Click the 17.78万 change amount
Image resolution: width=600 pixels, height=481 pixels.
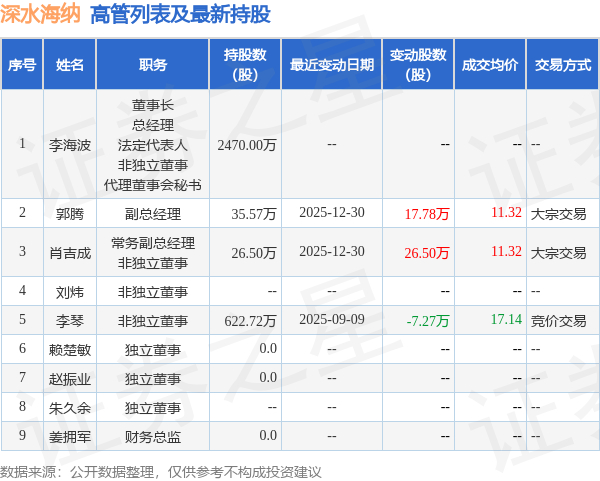[427, 214]
